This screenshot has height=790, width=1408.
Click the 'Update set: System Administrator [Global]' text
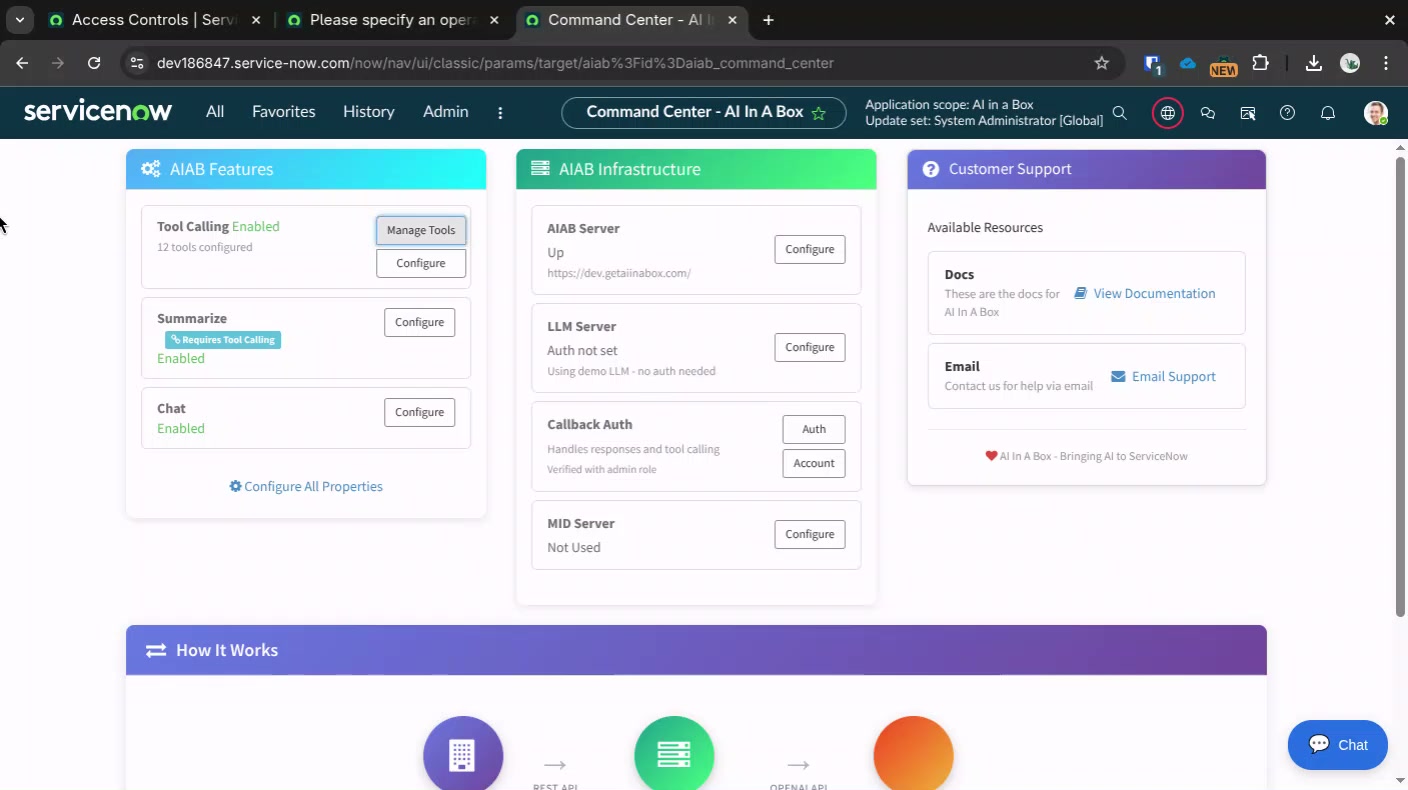pos(984,121)
